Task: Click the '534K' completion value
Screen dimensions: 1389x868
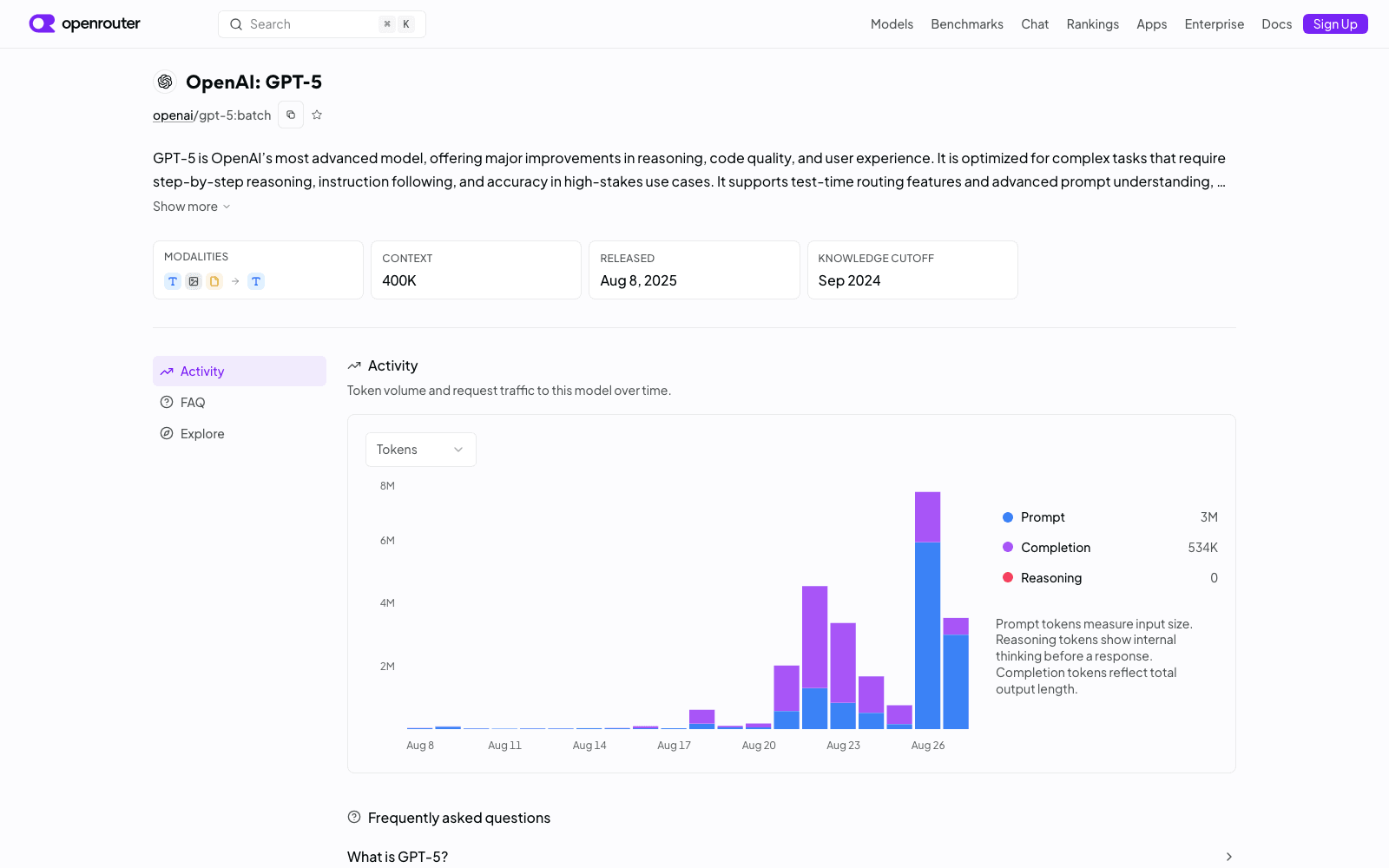Action: 1202,548
